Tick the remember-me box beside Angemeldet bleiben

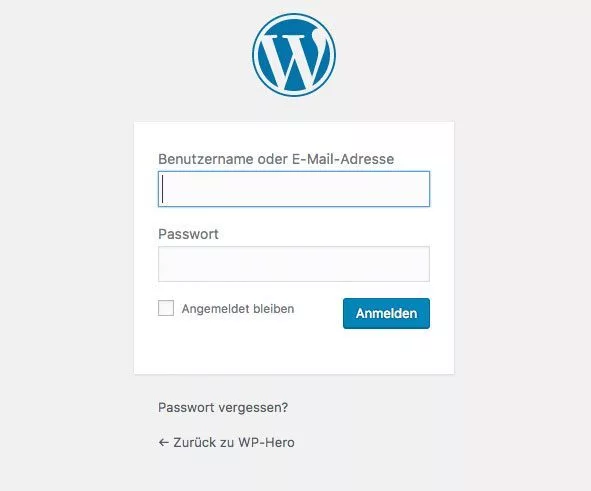[166, 308]
